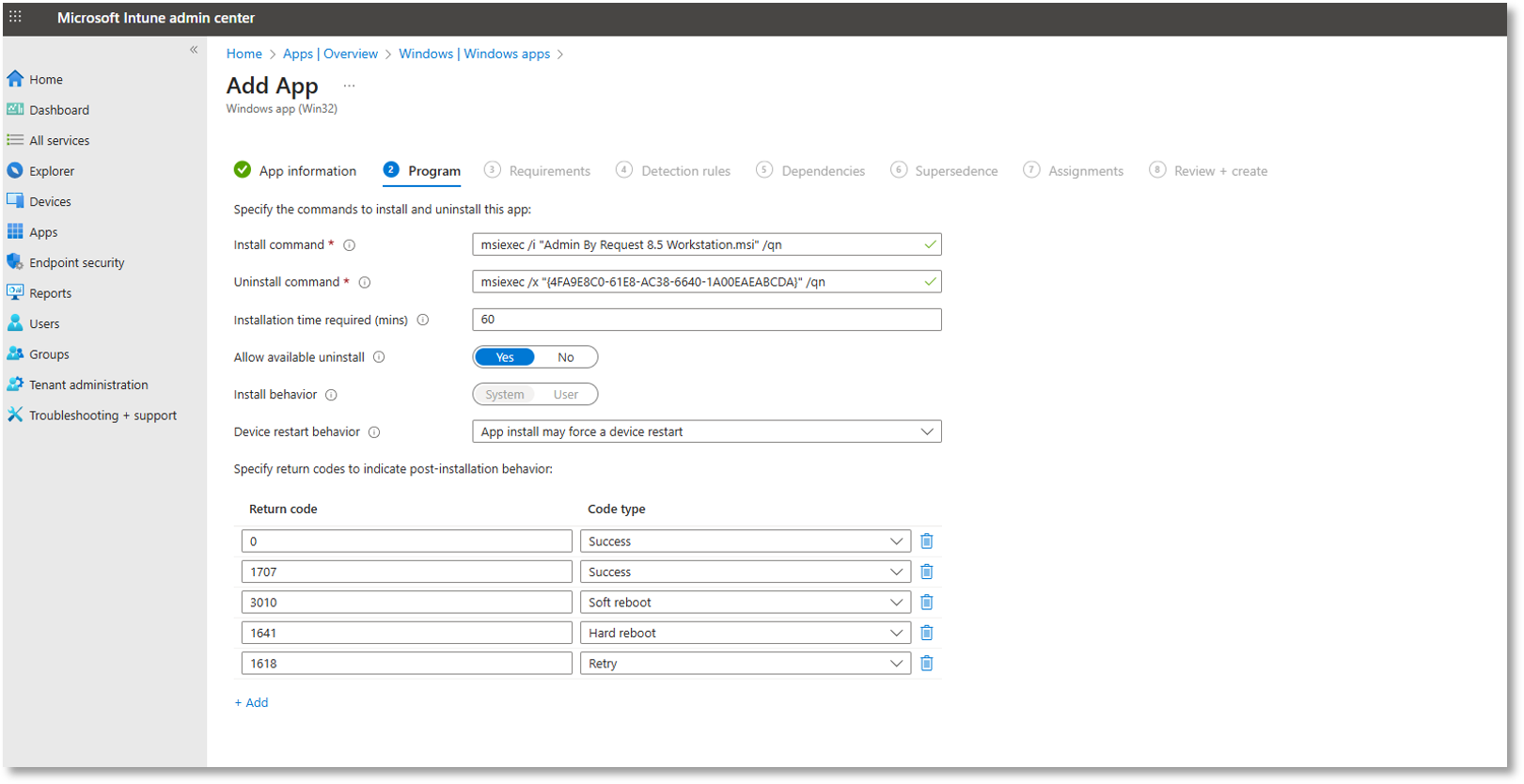The image size is (1524, 784).
Task: Open Soft reboot code type dropdown
Action: coord(746,603)
